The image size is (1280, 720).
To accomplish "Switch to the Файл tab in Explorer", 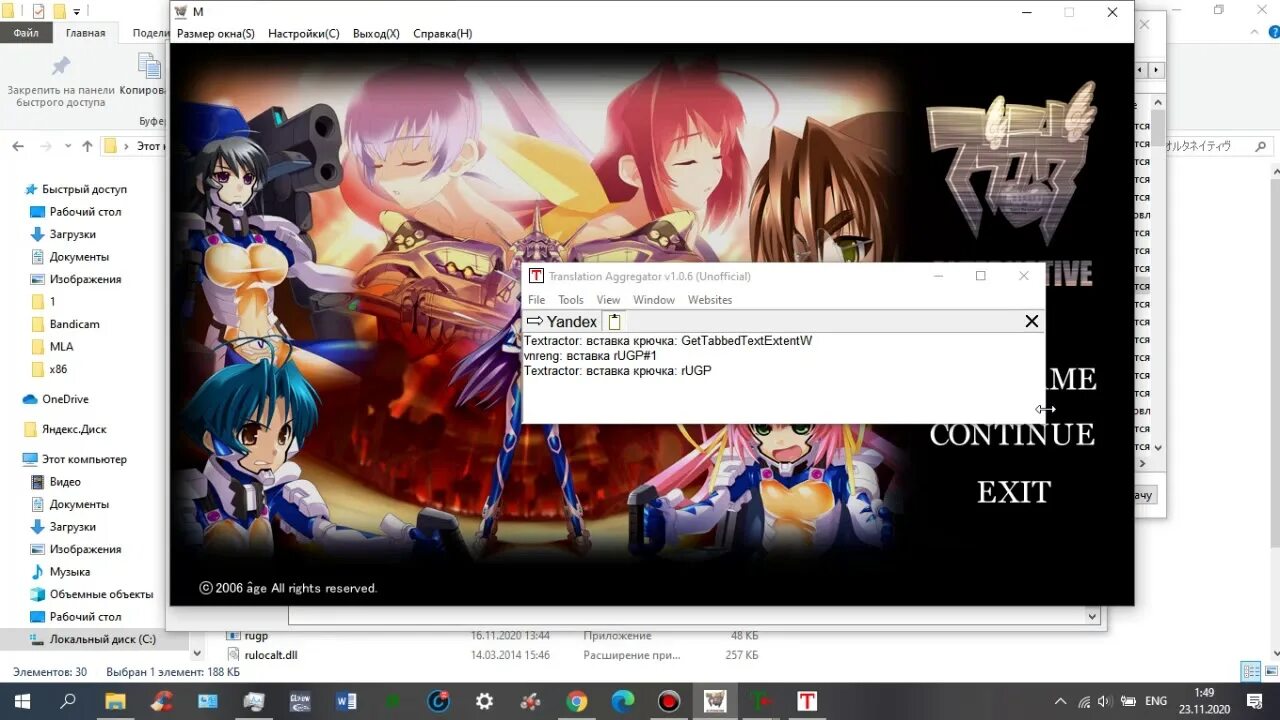I will coord(26,33).
